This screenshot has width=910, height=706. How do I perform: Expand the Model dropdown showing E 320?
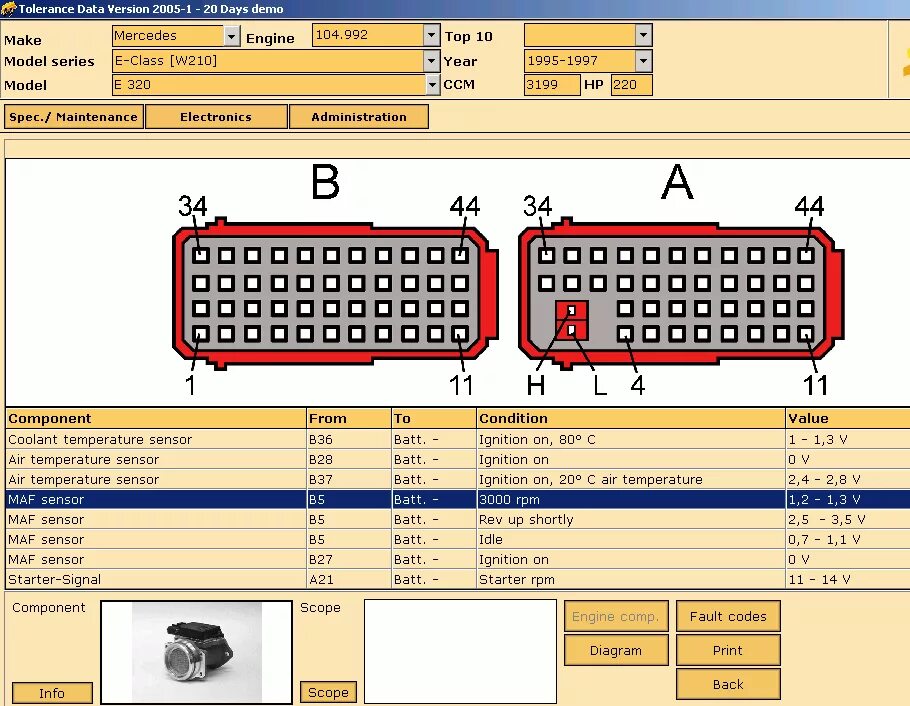click(432, 85)
